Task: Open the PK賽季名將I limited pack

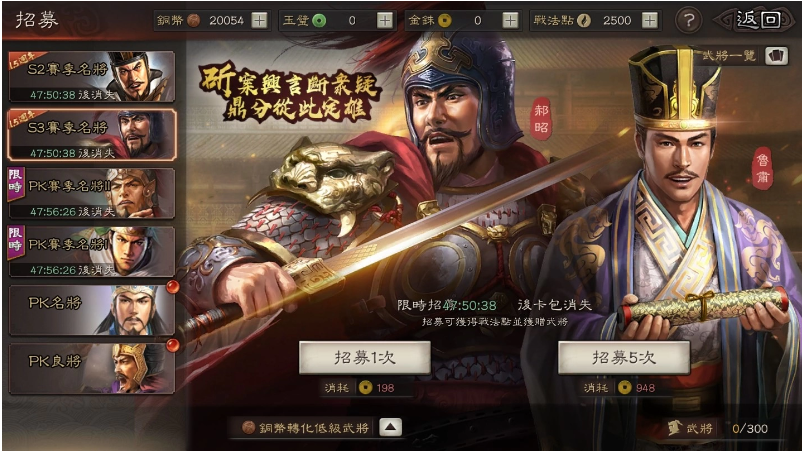Action: (x=92, y=251)
